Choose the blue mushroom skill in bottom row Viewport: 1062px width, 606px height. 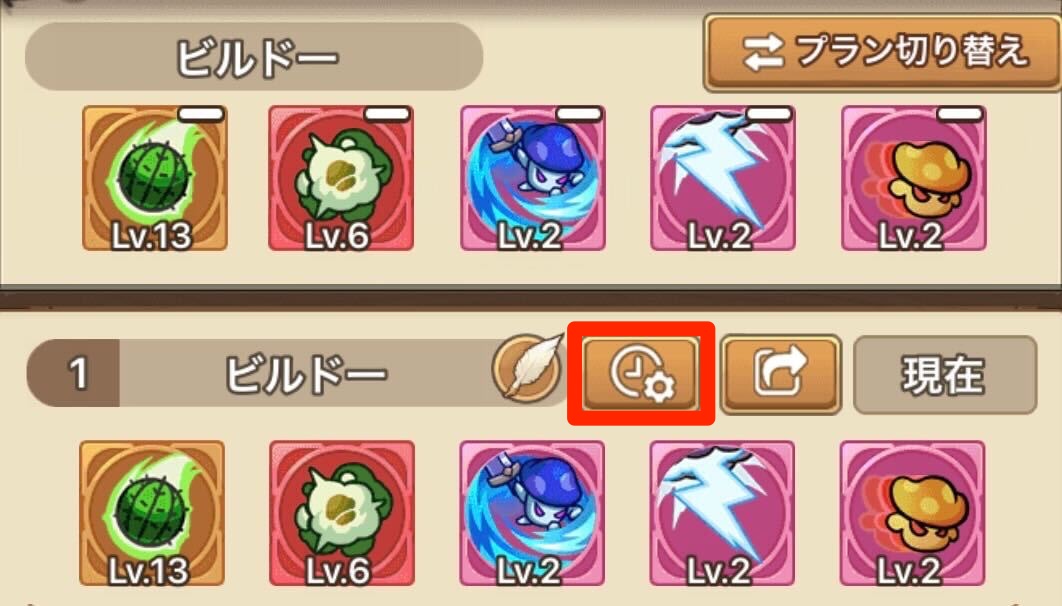click(x=532, y=513)
